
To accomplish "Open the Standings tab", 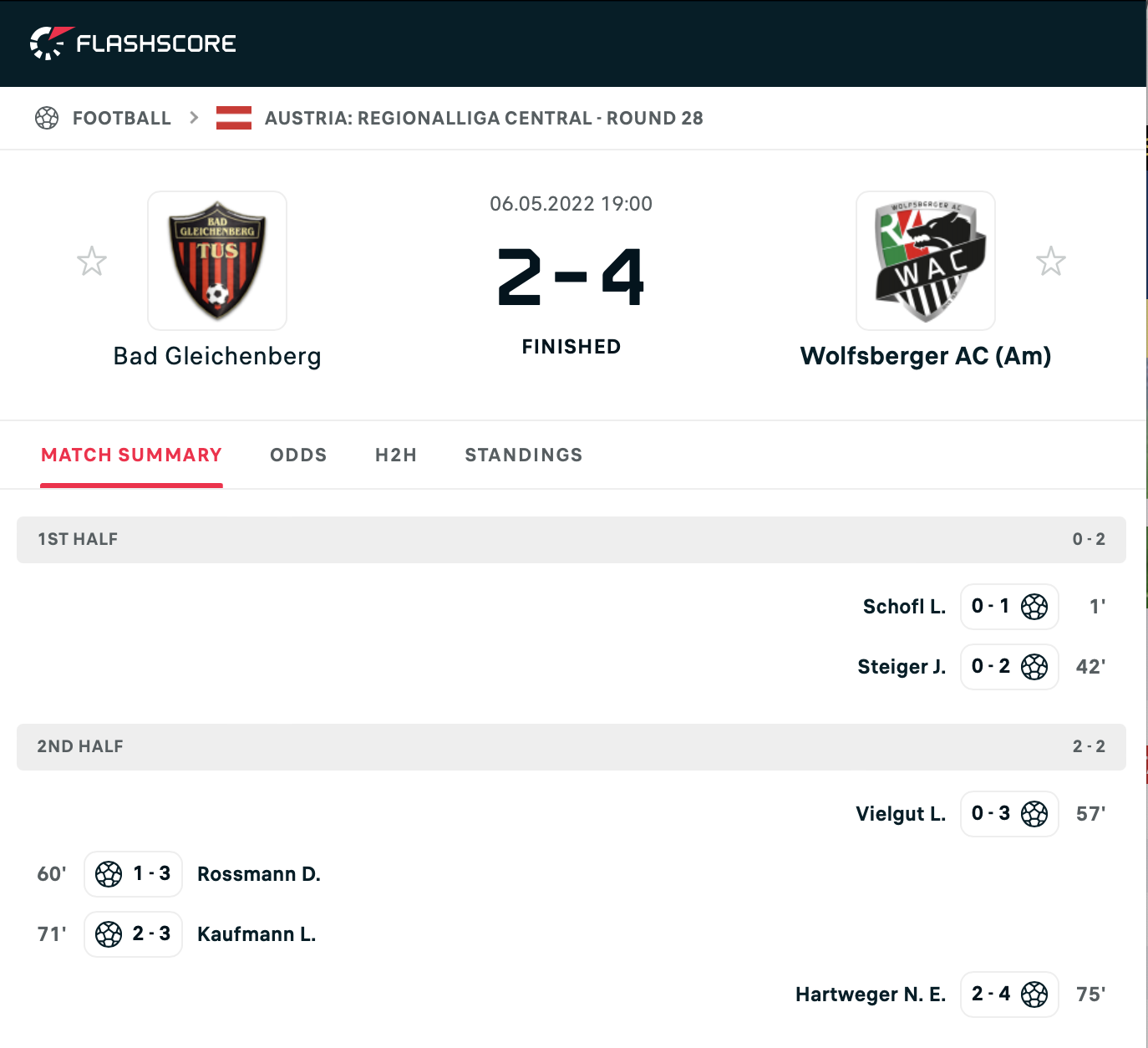I will pos(524,455).
